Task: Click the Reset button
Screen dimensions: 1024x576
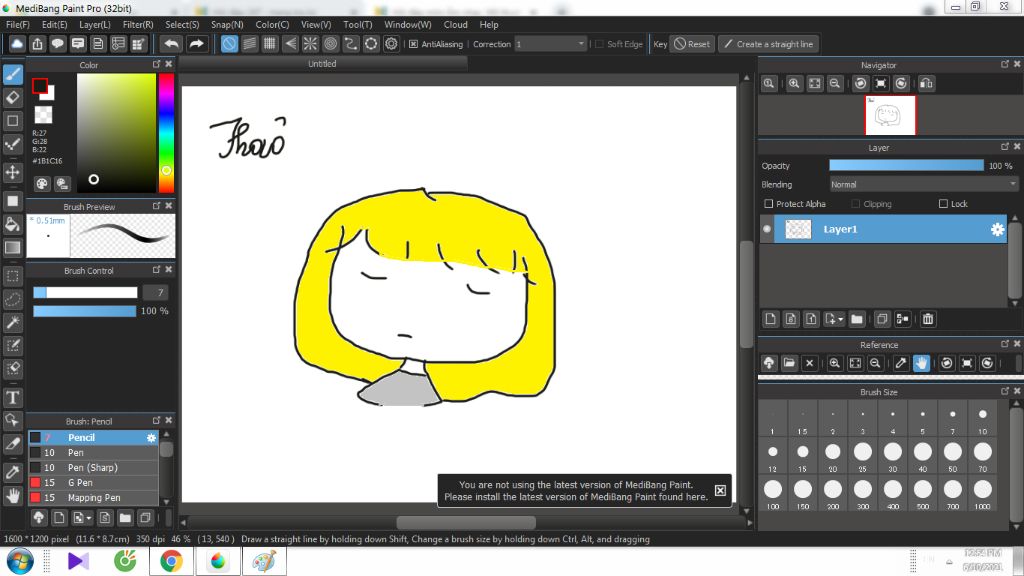Action: point(692,44)
